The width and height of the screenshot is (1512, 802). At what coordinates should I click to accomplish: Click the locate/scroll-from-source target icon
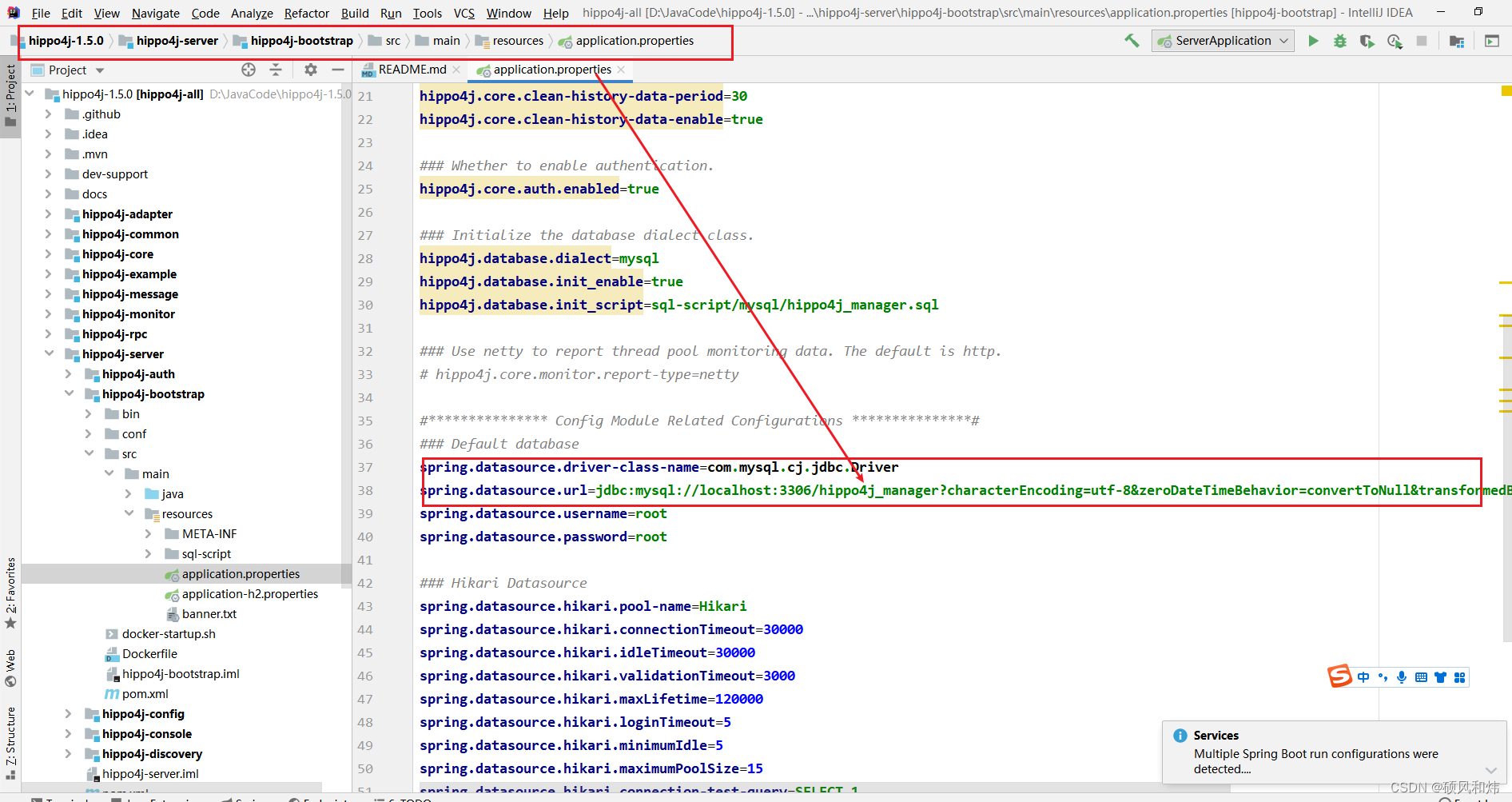click(x=249, y=70)
